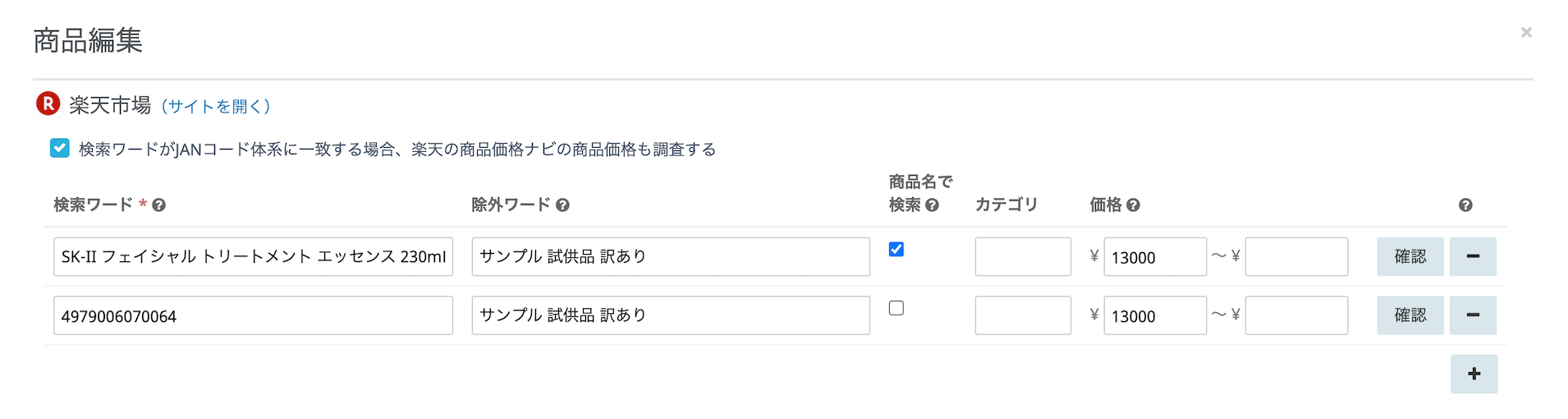Screen dimensions: 1568x419
Task: Click the 4979006070064 search keyword field
Action: (x=253, y=315)
